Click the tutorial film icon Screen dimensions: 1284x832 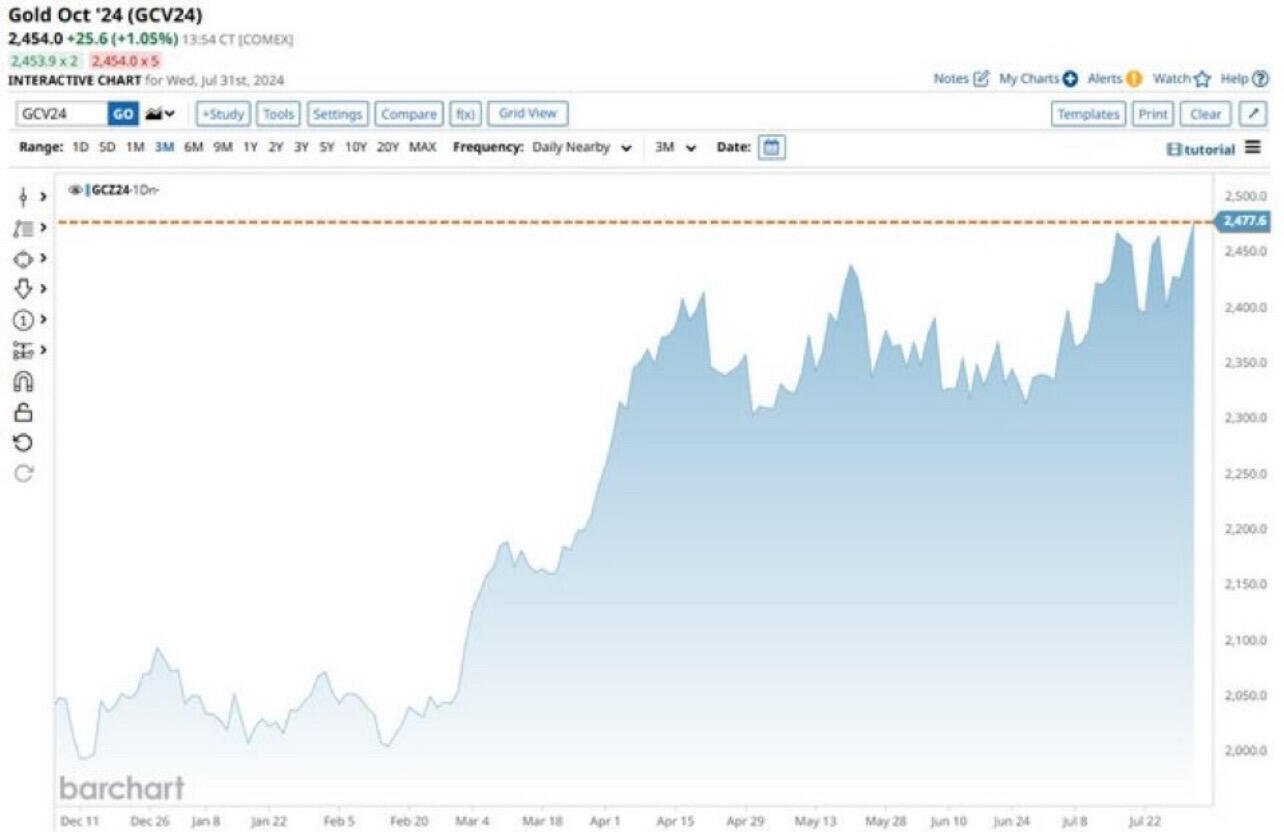(1174, 149)
